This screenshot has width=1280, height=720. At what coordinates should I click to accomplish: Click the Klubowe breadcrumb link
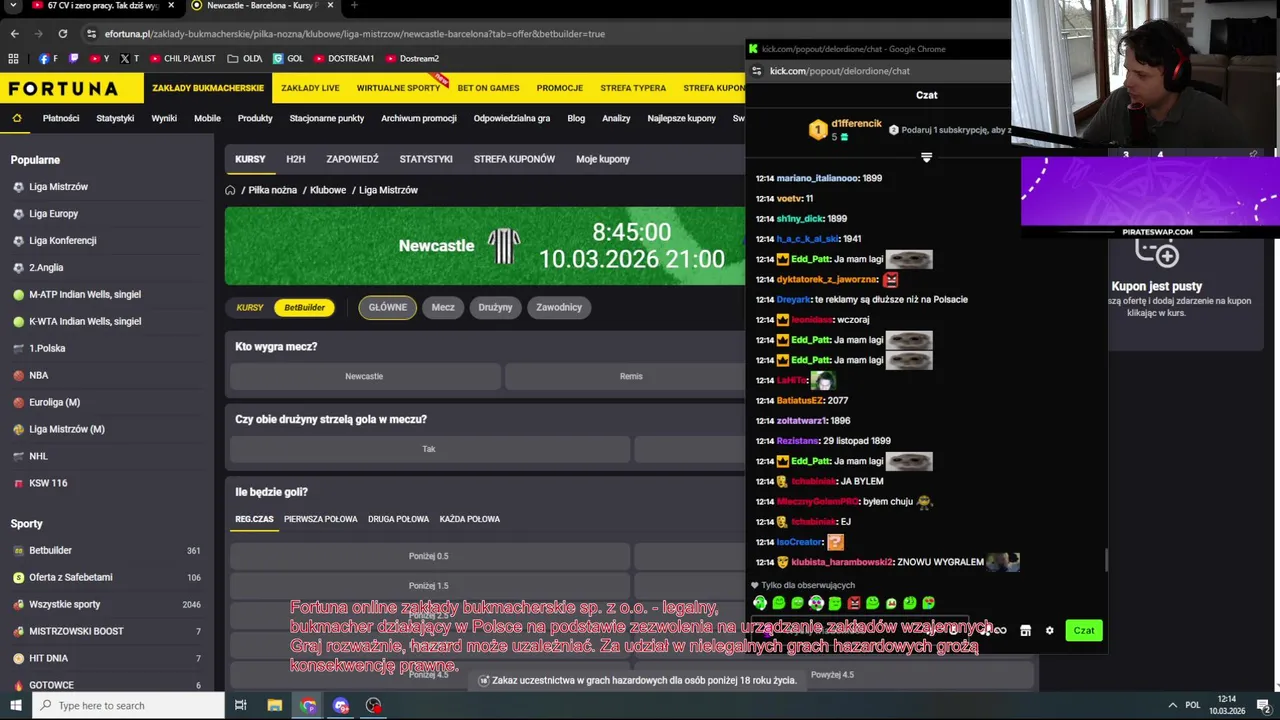(328, 190)
